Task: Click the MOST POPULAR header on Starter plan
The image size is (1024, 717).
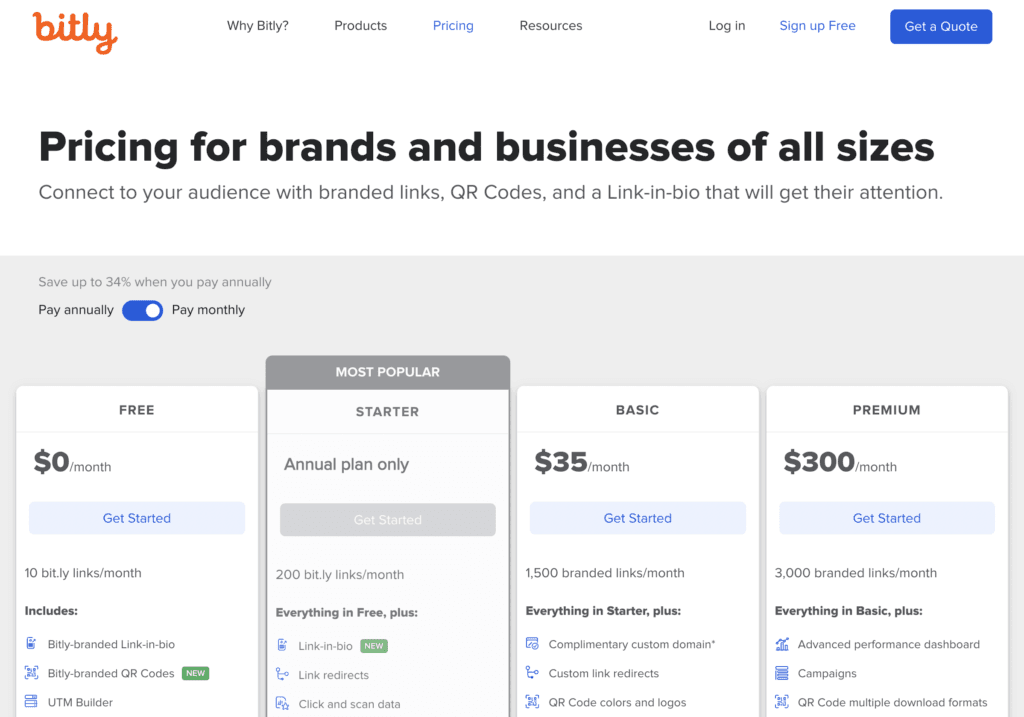Action: (x=387, y=371)
